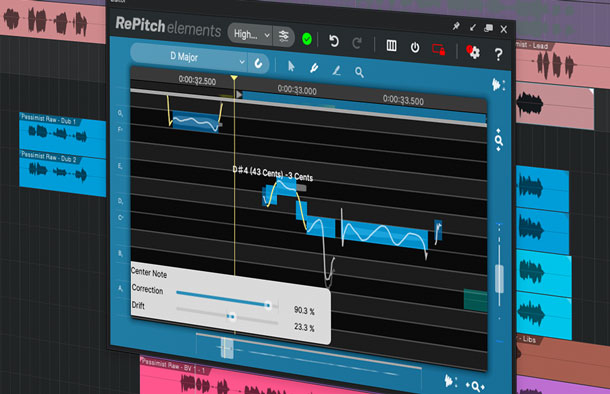Redo the last undone edit
Image resolution: width=610 pixels, height=394 pixels.
pos(357,43)
